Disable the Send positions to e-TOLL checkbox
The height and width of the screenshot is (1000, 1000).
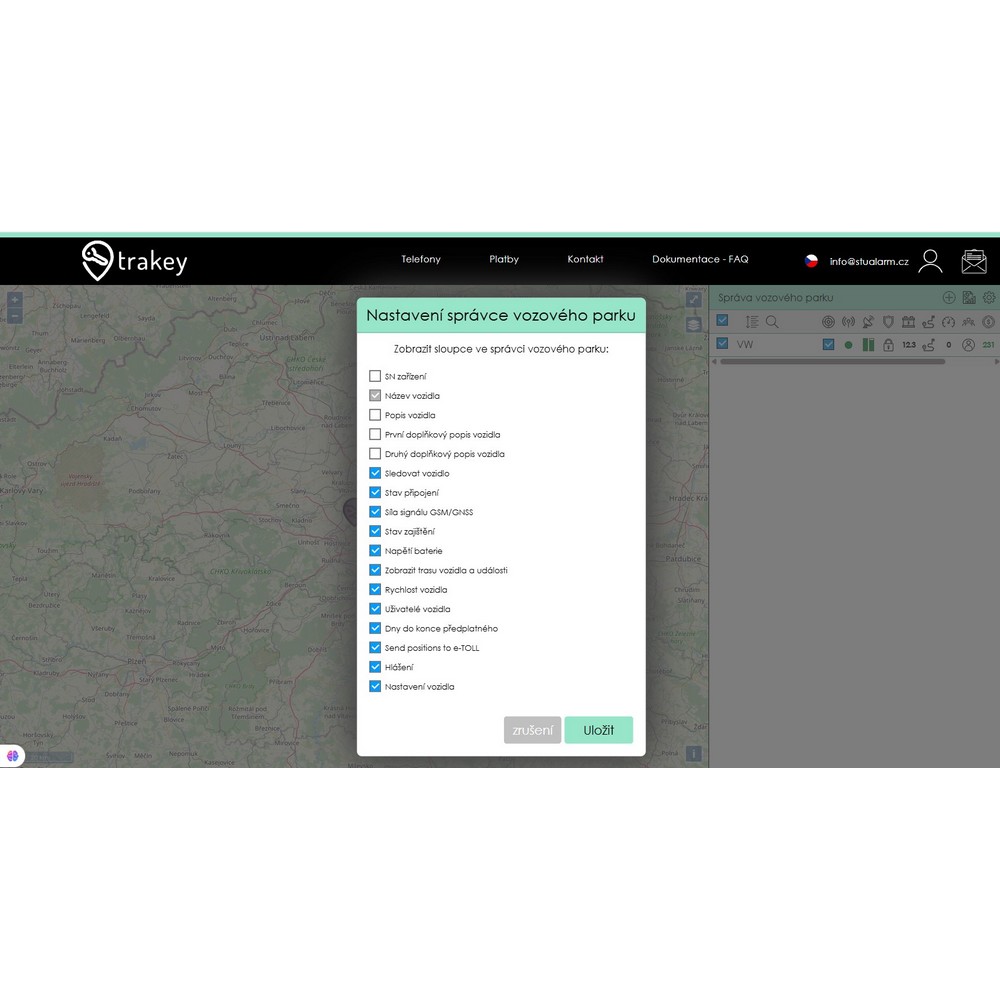[x=375, y=648]
